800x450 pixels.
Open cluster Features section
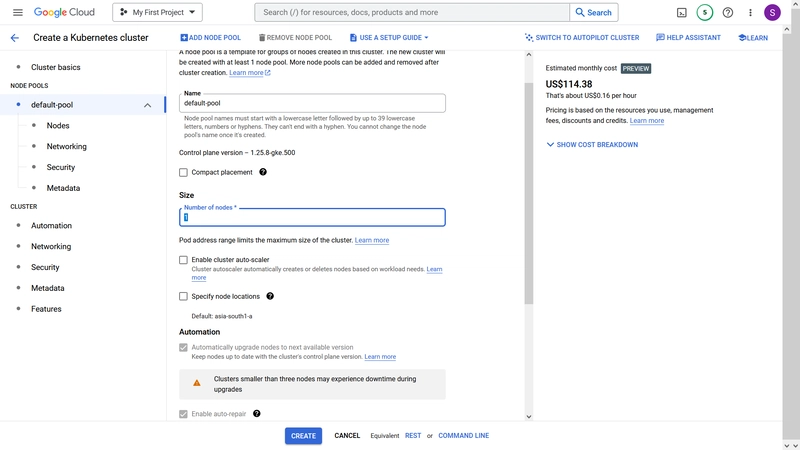46,309
